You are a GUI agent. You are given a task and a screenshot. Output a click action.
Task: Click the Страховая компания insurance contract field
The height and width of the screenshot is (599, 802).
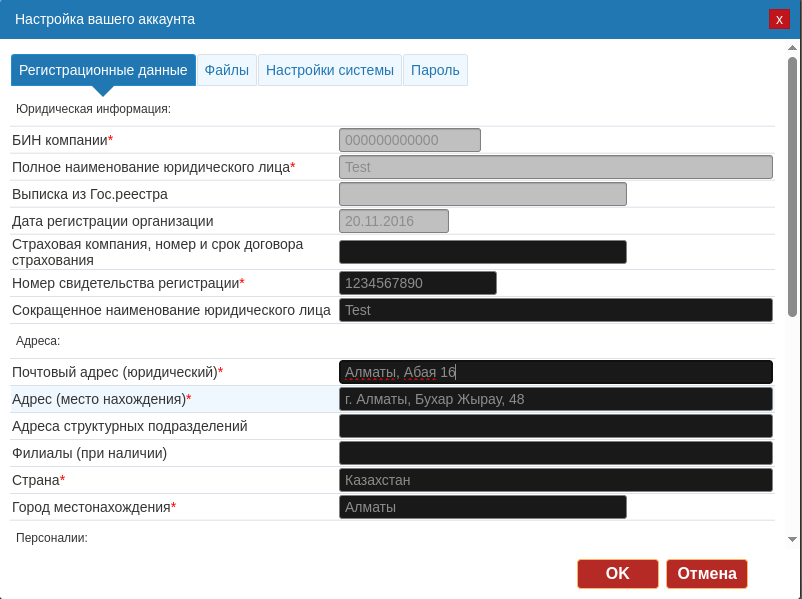[x=482, y=252]
